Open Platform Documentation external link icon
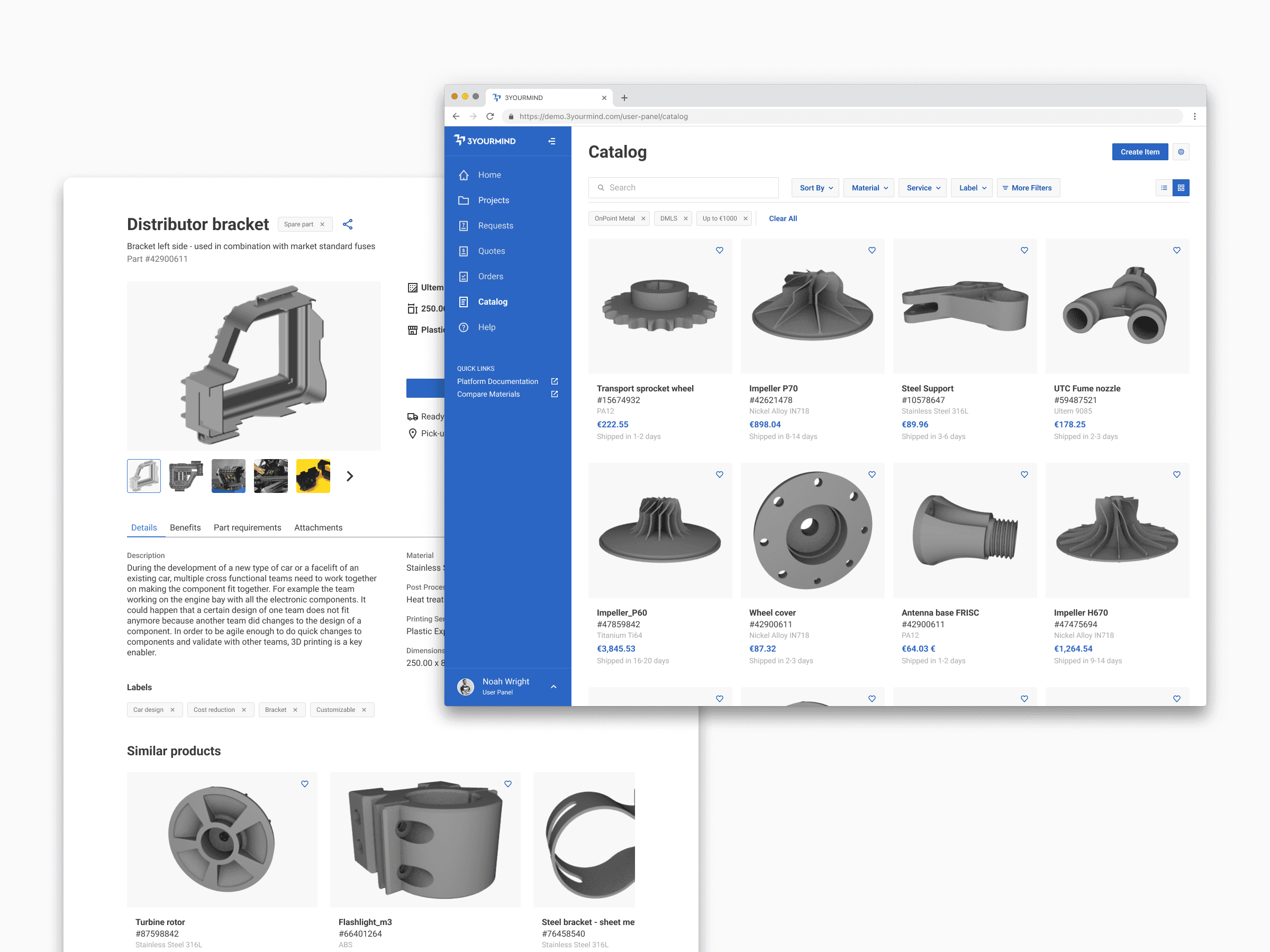 click(555, 382)
